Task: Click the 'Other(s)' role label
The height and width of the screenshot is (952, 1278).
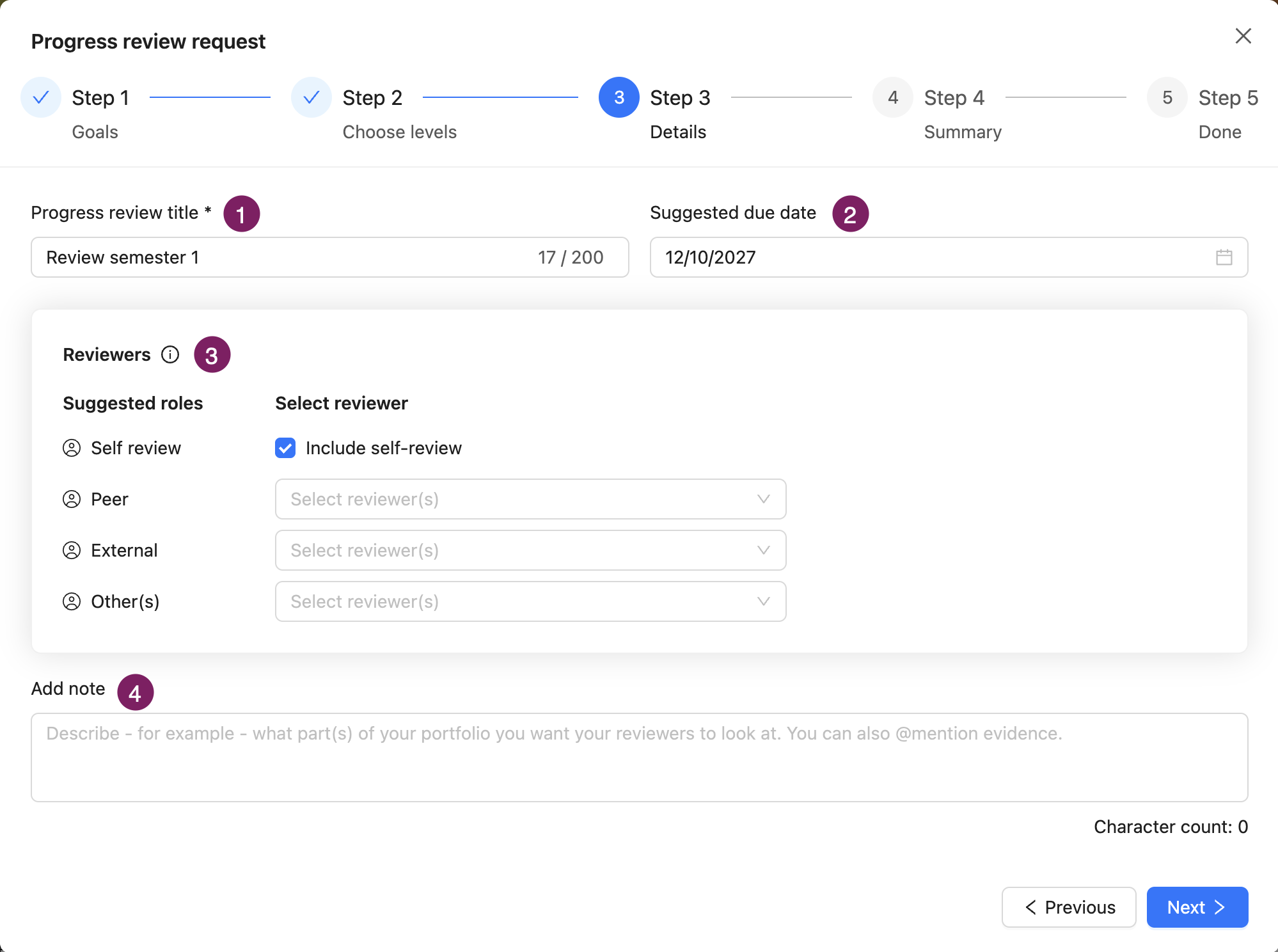Action: click(x=125, y=601)
